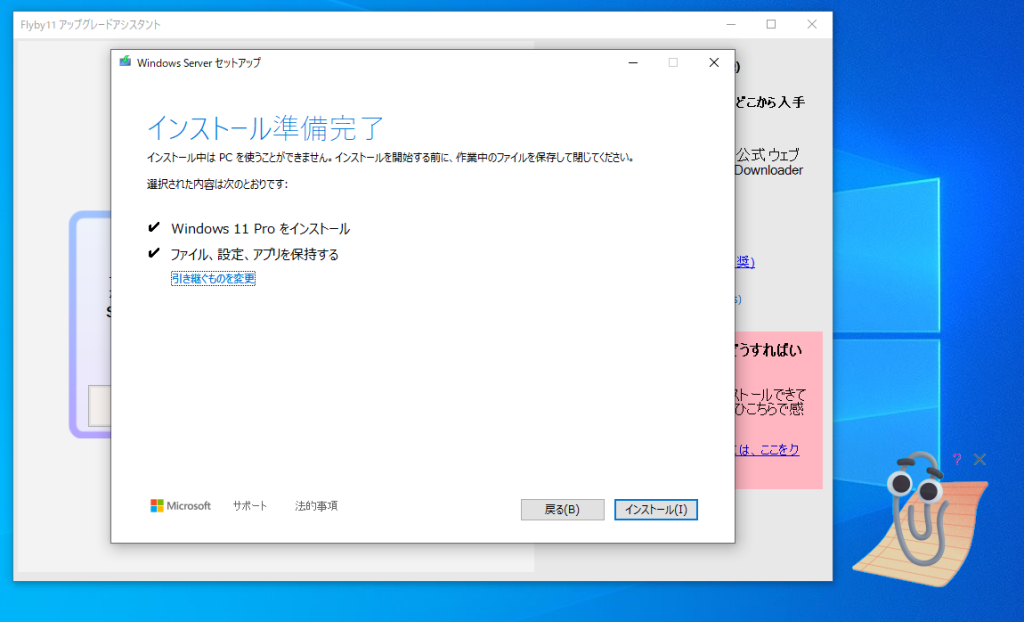Click the Windows Server セットアップ title bar icon
This screenshot has width=1024, height=622.
coord(125,62)
